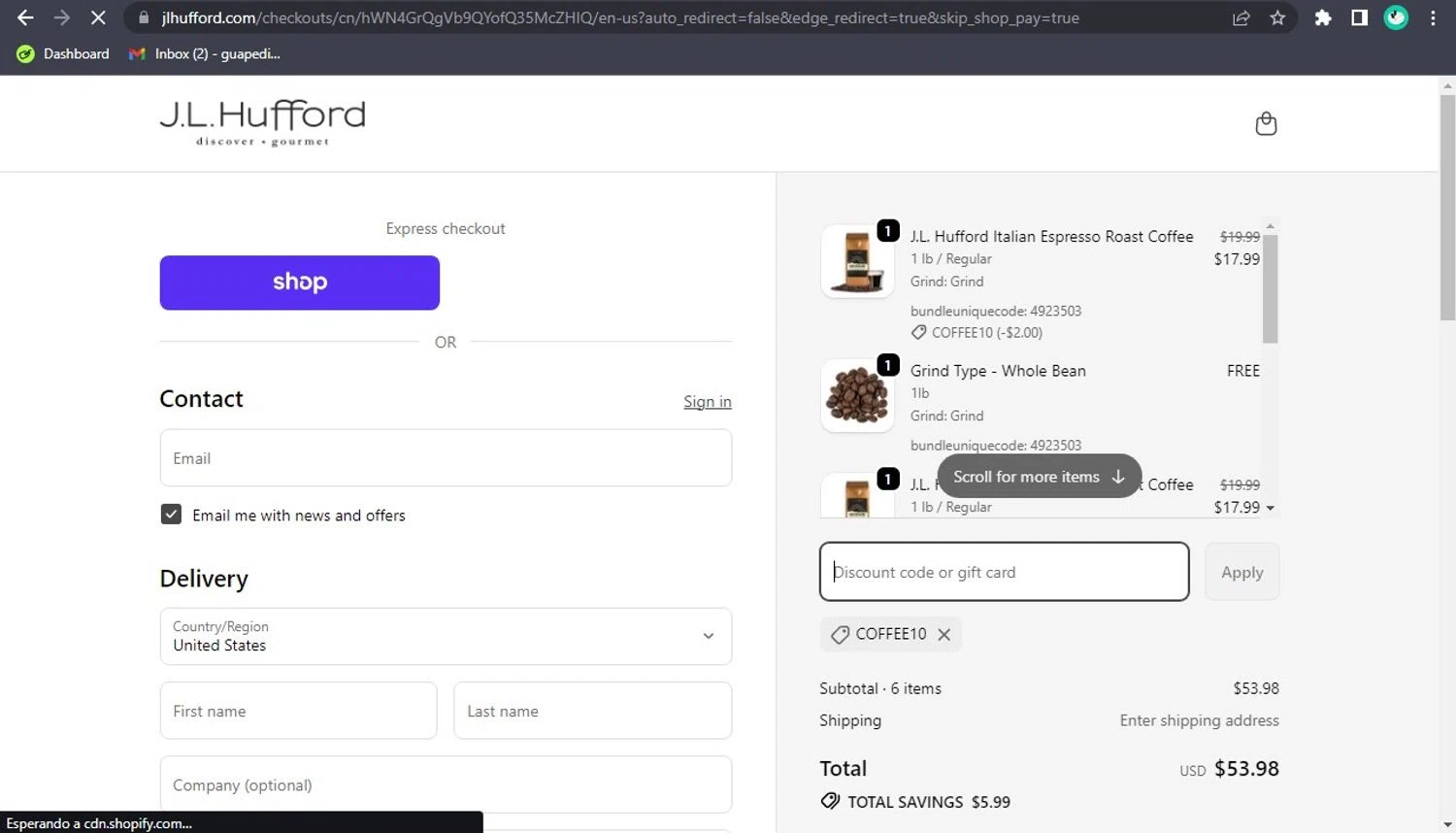Go back using browser back arrow
The image size is (1456, 833).
[25, 17]
